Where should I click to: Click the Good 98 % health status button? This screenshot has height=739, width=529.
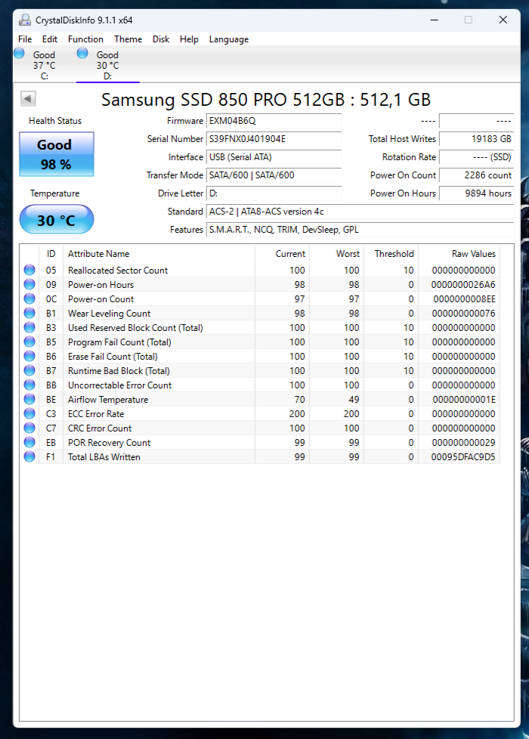(x=57, y=154)
